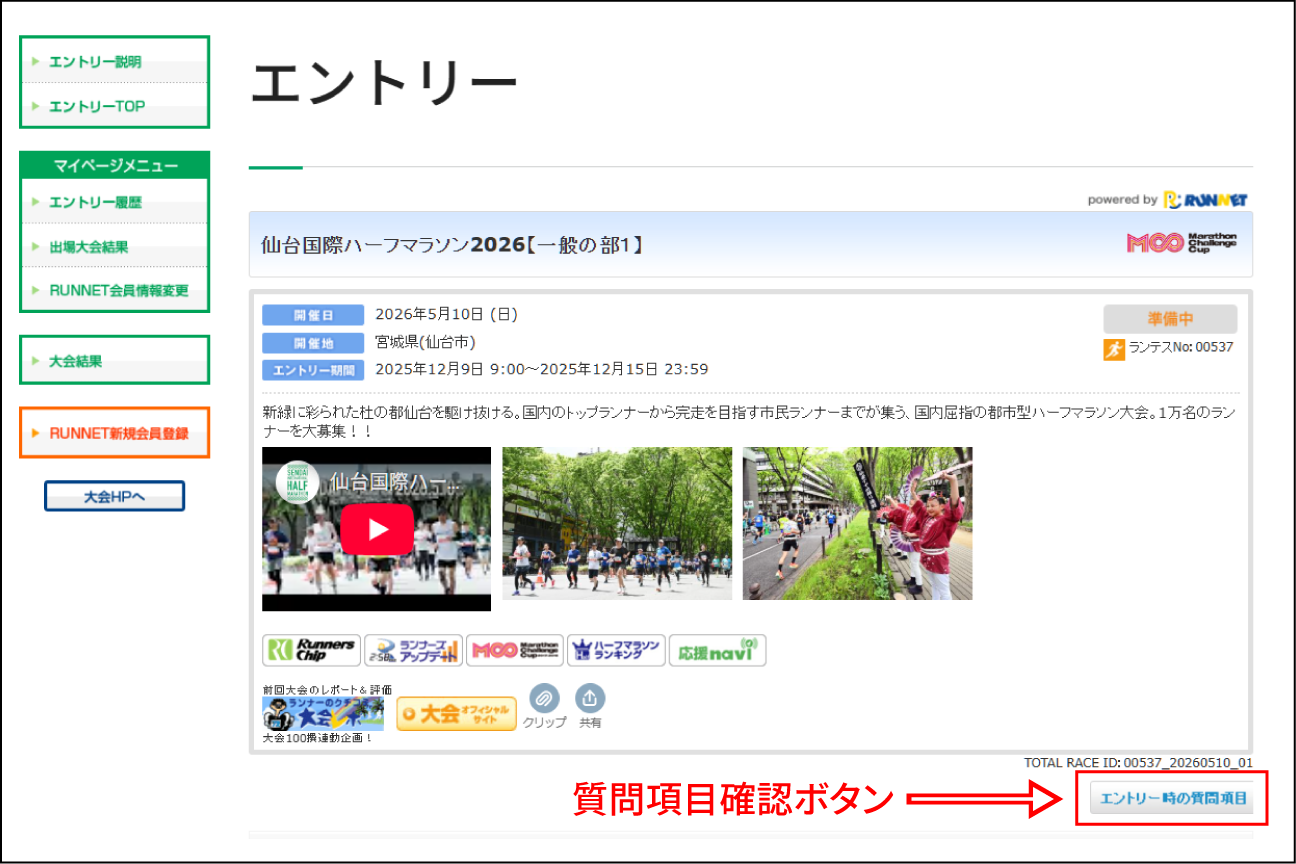Screen dimensions: 1296x864
Task: Click the 応援navi badge icon
Action: click(717, 650)
